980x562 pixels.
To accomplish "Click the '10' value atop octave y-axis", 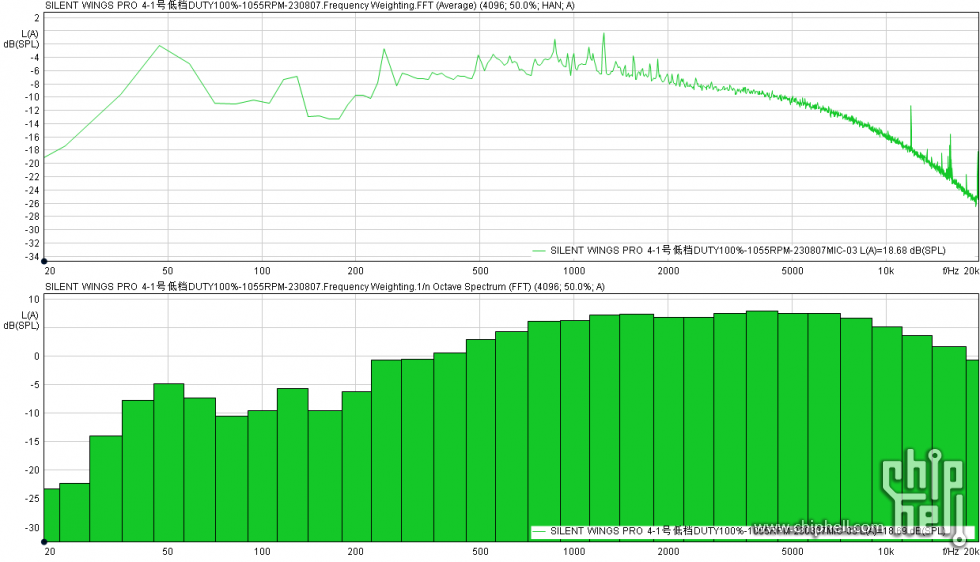I will [x=34, y=299].
